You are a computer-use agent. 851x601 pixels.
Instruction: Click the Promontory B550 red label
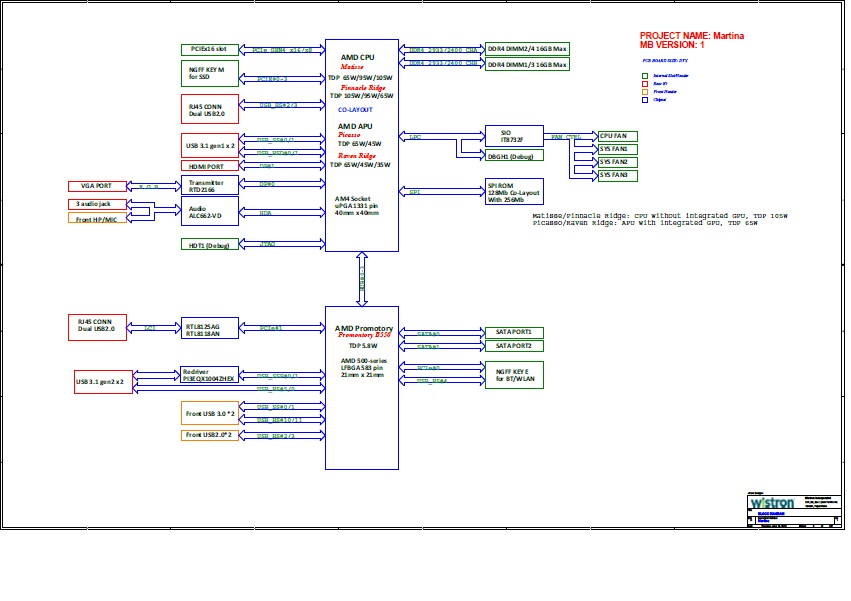coord(364,335)
